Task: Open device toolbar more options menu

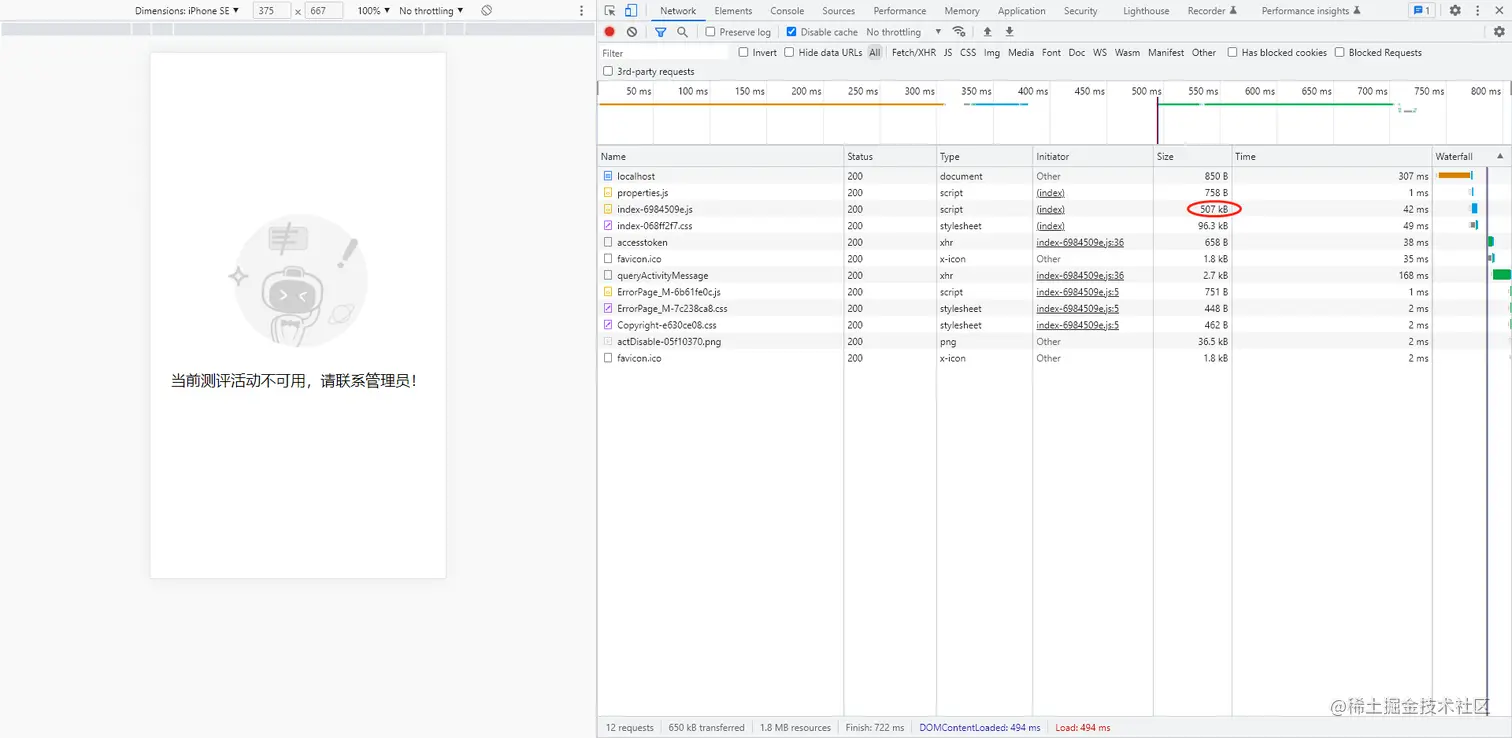Action: [582, 11]
